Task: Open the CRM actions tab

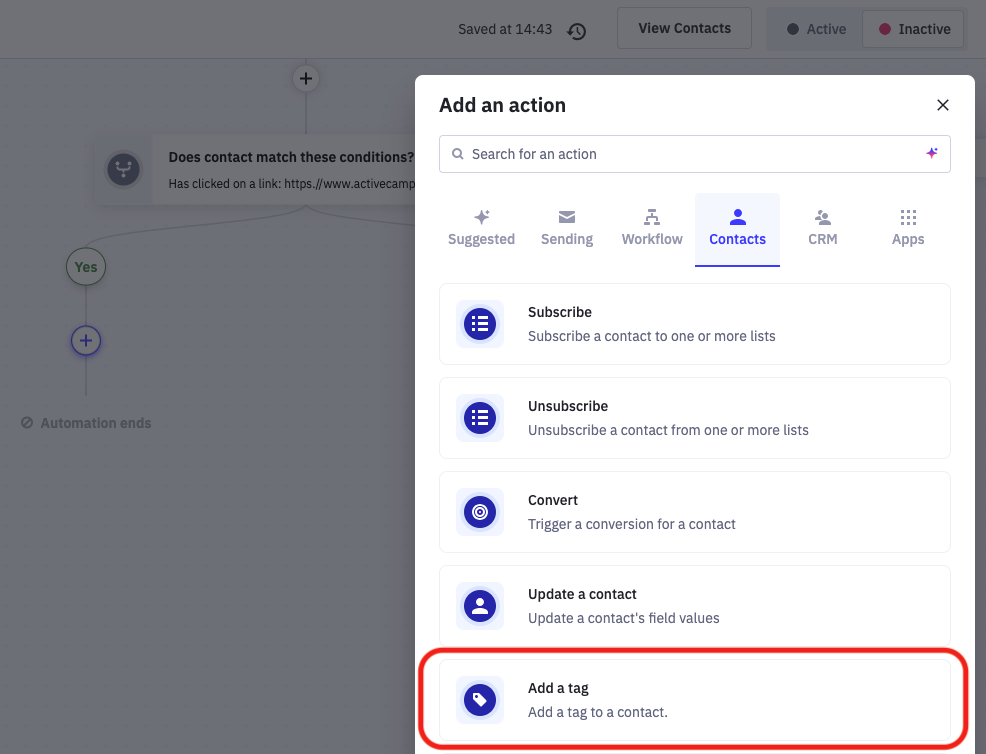Action: tap(823, 229)
